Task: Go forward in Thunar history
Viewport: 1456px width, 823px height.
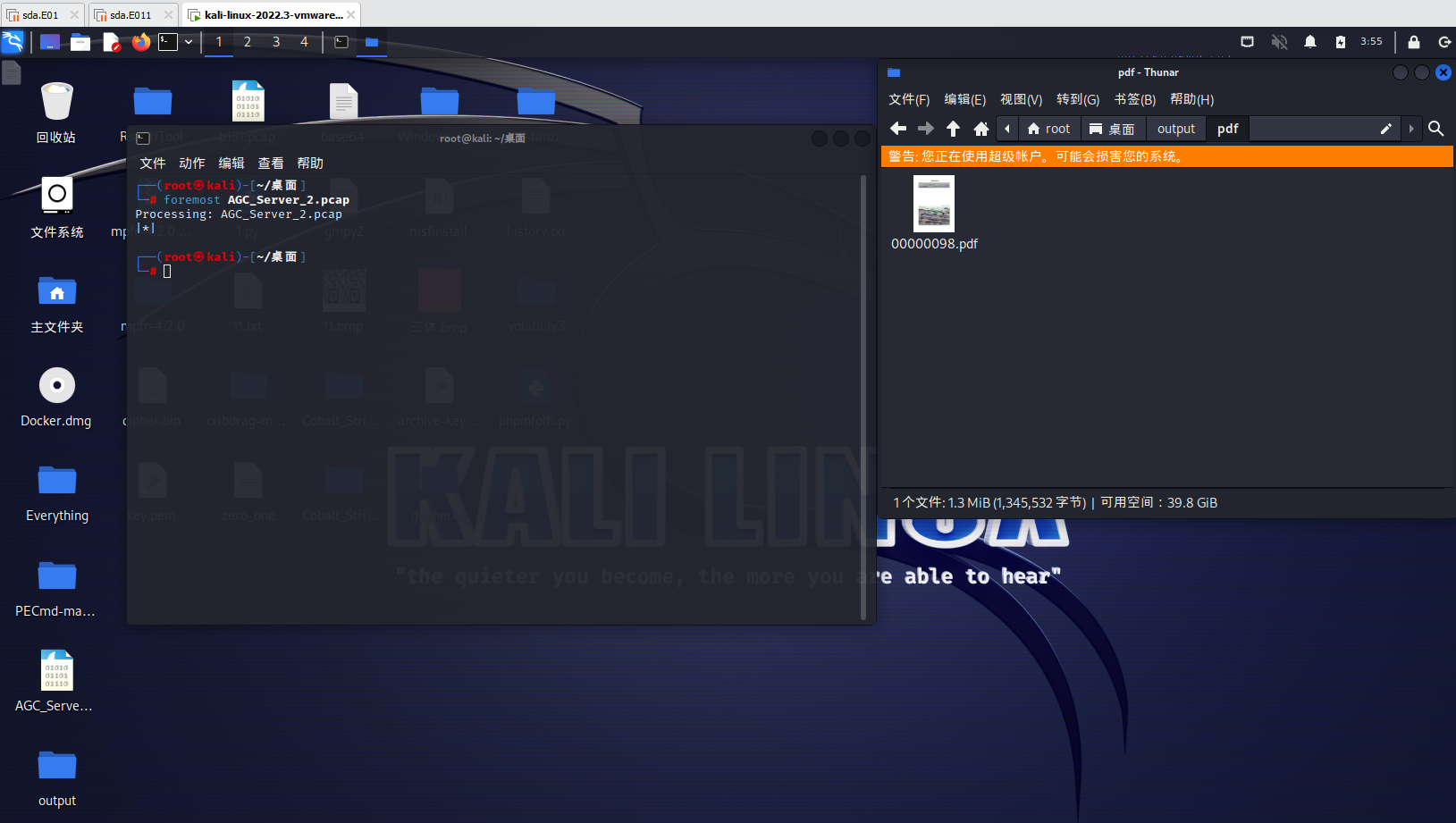Action: tap(926, 129)
